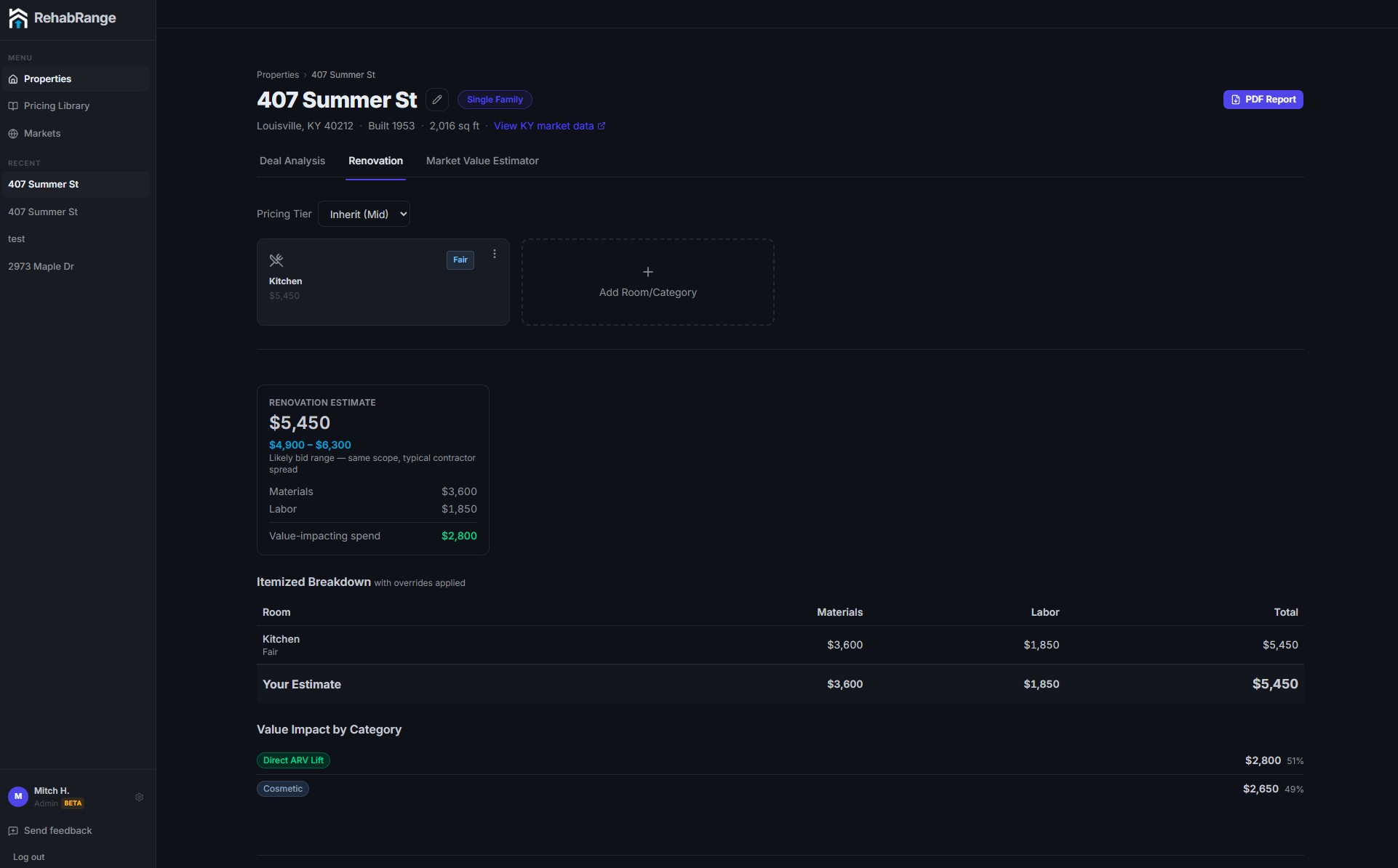Click the Kitchen utensils icon on the card

click(x=276, y=260)
